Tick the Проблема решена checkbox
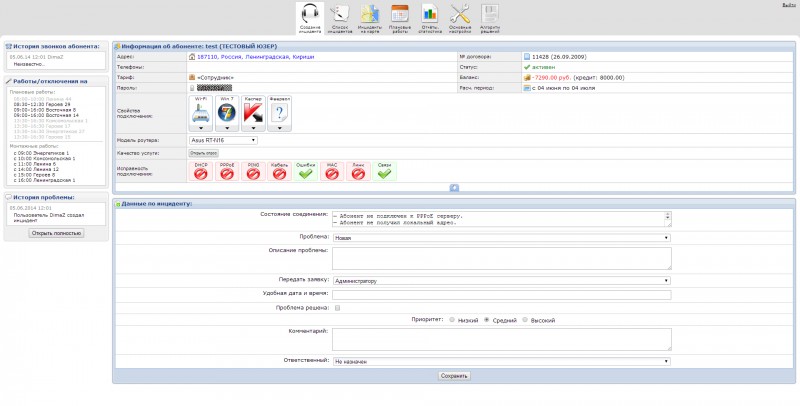This screenshot has height=406, width=800. (x=337, y=308)
